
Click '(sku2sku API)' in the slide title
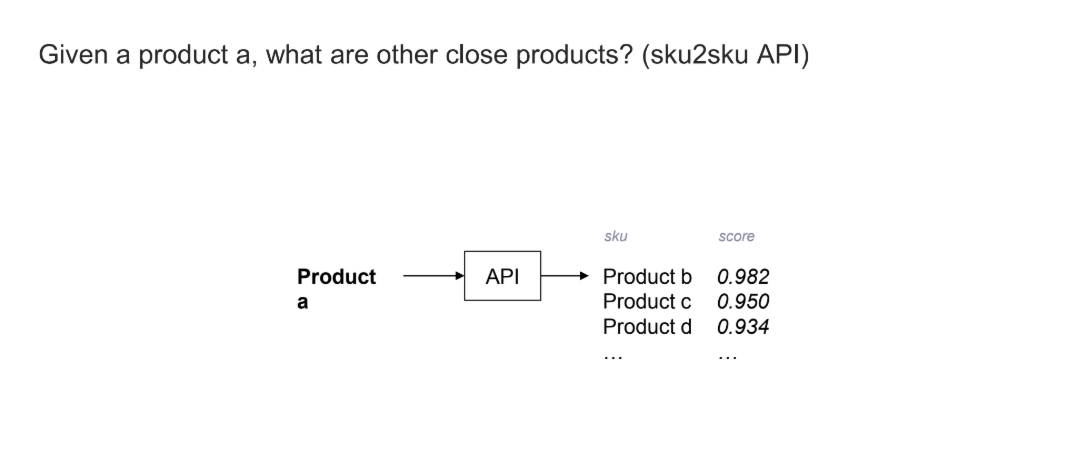725,54
